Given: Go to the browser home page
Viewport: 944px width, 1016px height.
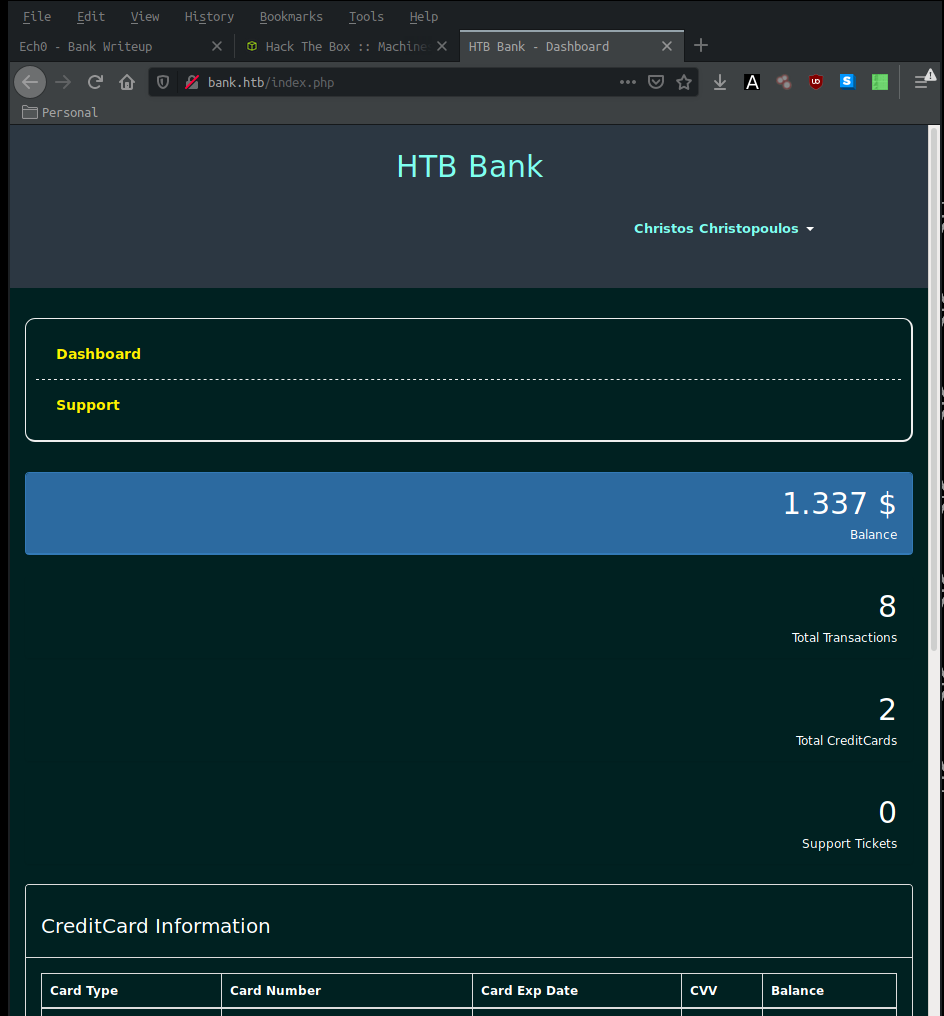Looking at the screenshot, I should pos(127,82).
